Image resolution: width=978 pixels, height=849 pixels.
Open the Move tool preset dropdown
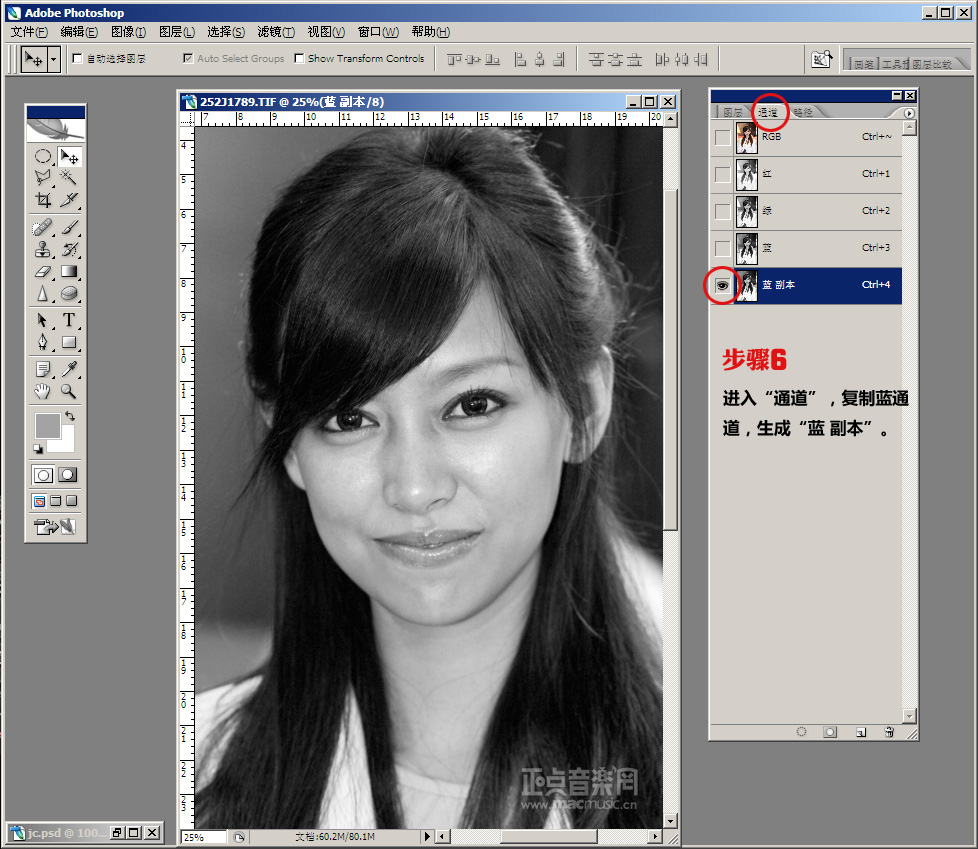click(54, 59)
